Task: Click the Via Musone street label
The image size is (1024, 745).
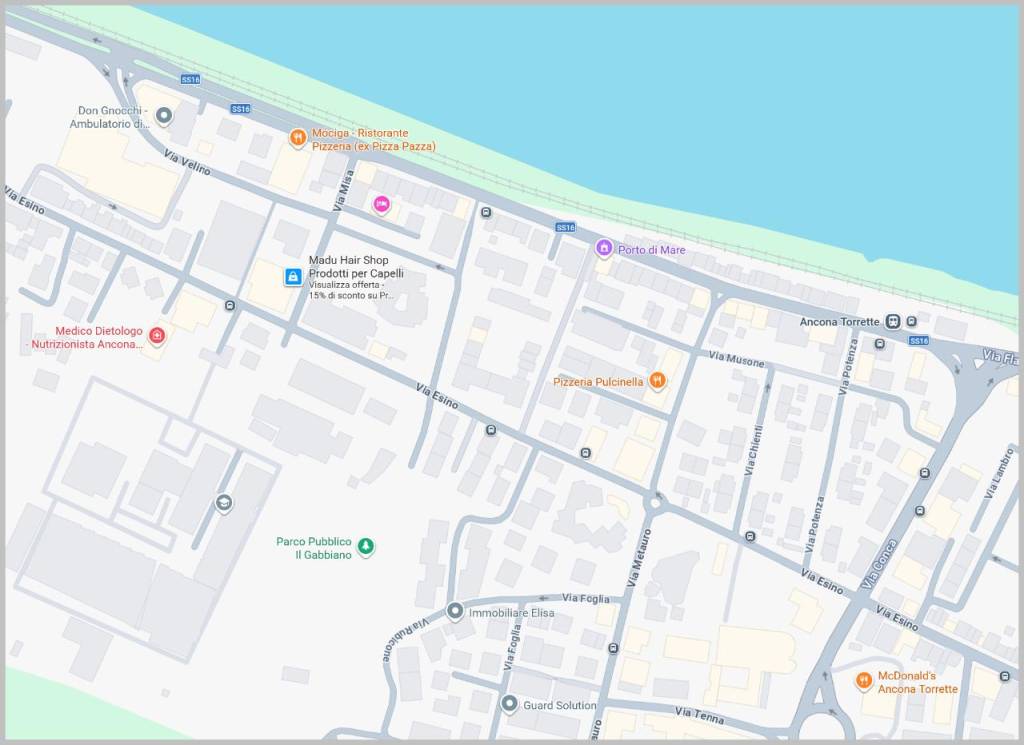Action: (736, 358)
